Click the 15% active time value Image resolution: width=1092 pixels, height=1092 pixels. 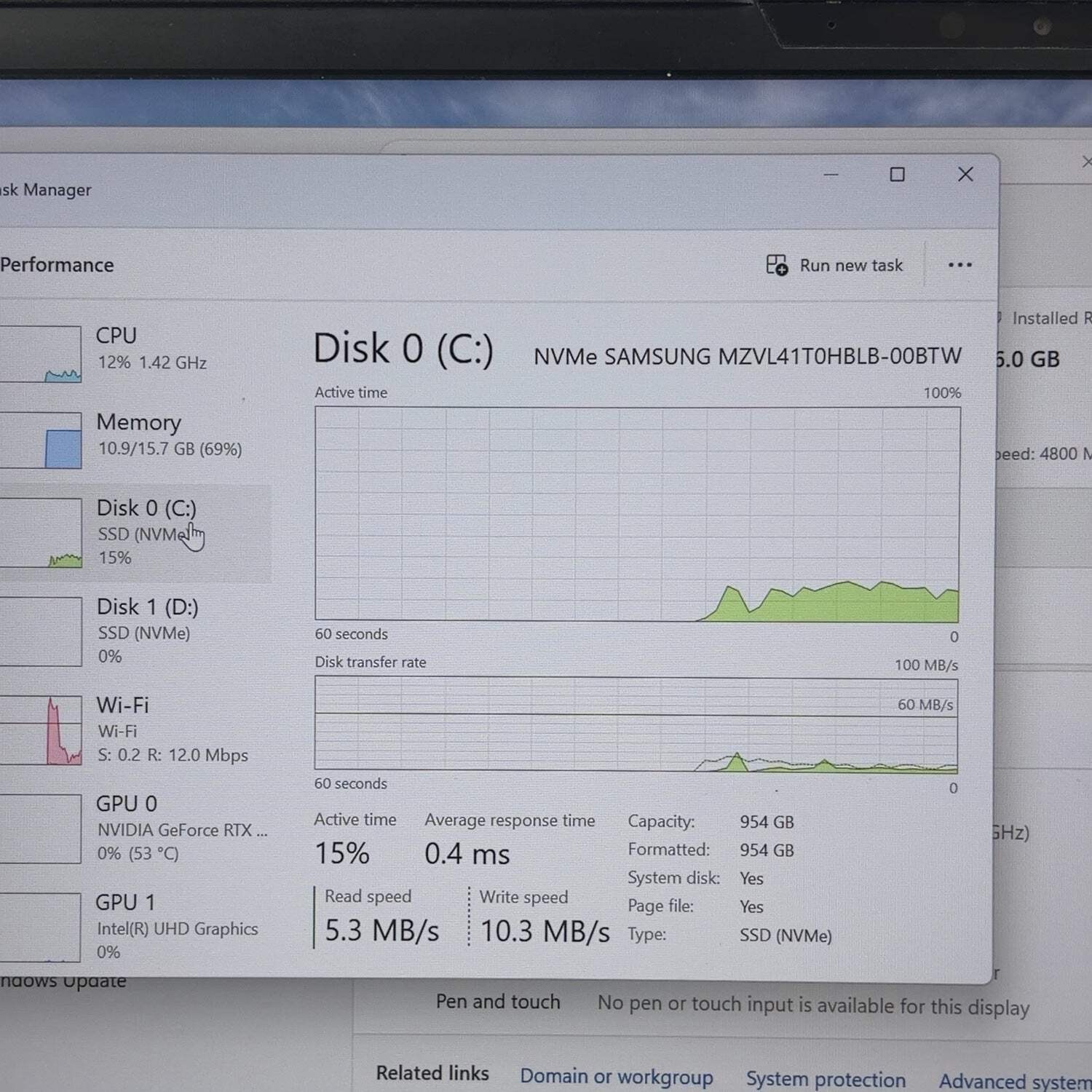342,853
